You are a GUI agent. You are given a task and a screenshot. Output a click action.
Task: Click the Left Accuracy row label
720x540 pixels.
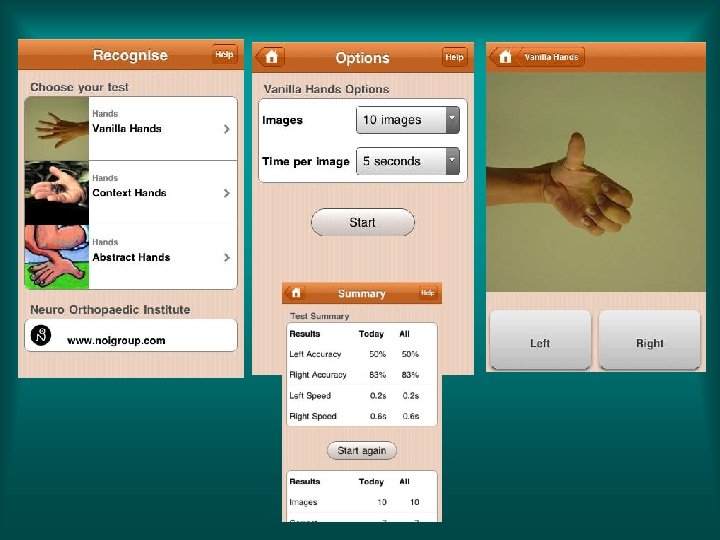pyautogui.click(x=315, y=354)
